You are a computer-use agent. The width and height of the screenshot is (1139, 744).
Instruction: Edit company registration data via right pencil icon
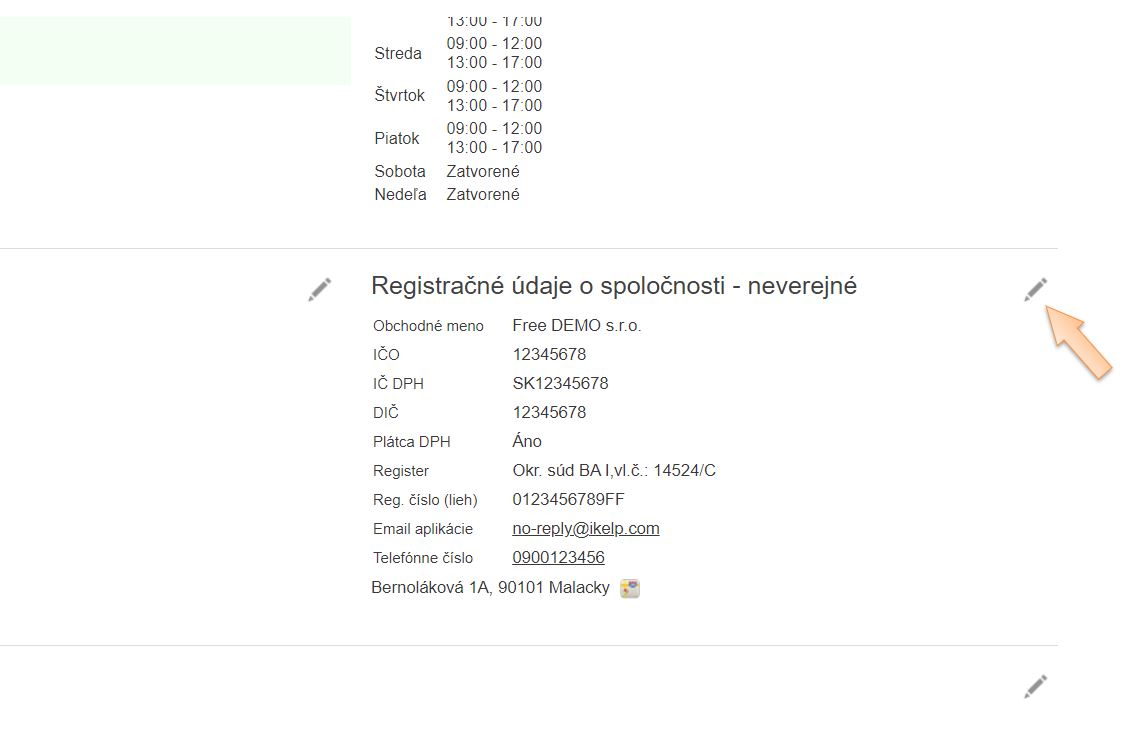click(1035, 290)
